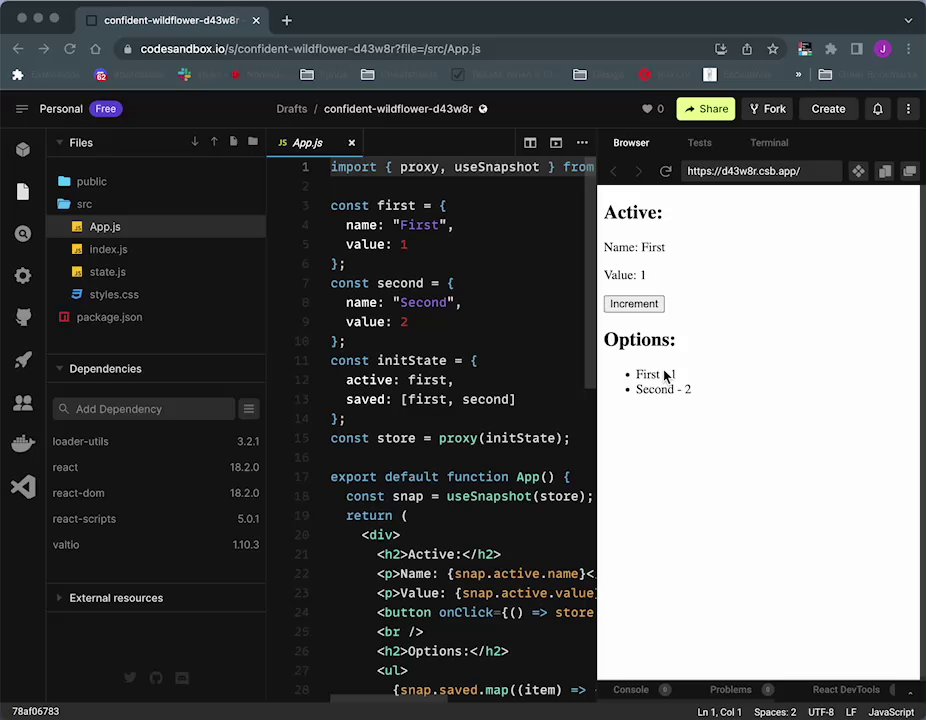Screen dimensions: 926x720
Task: Create a new file in Files panel
Action: point(233,142)
